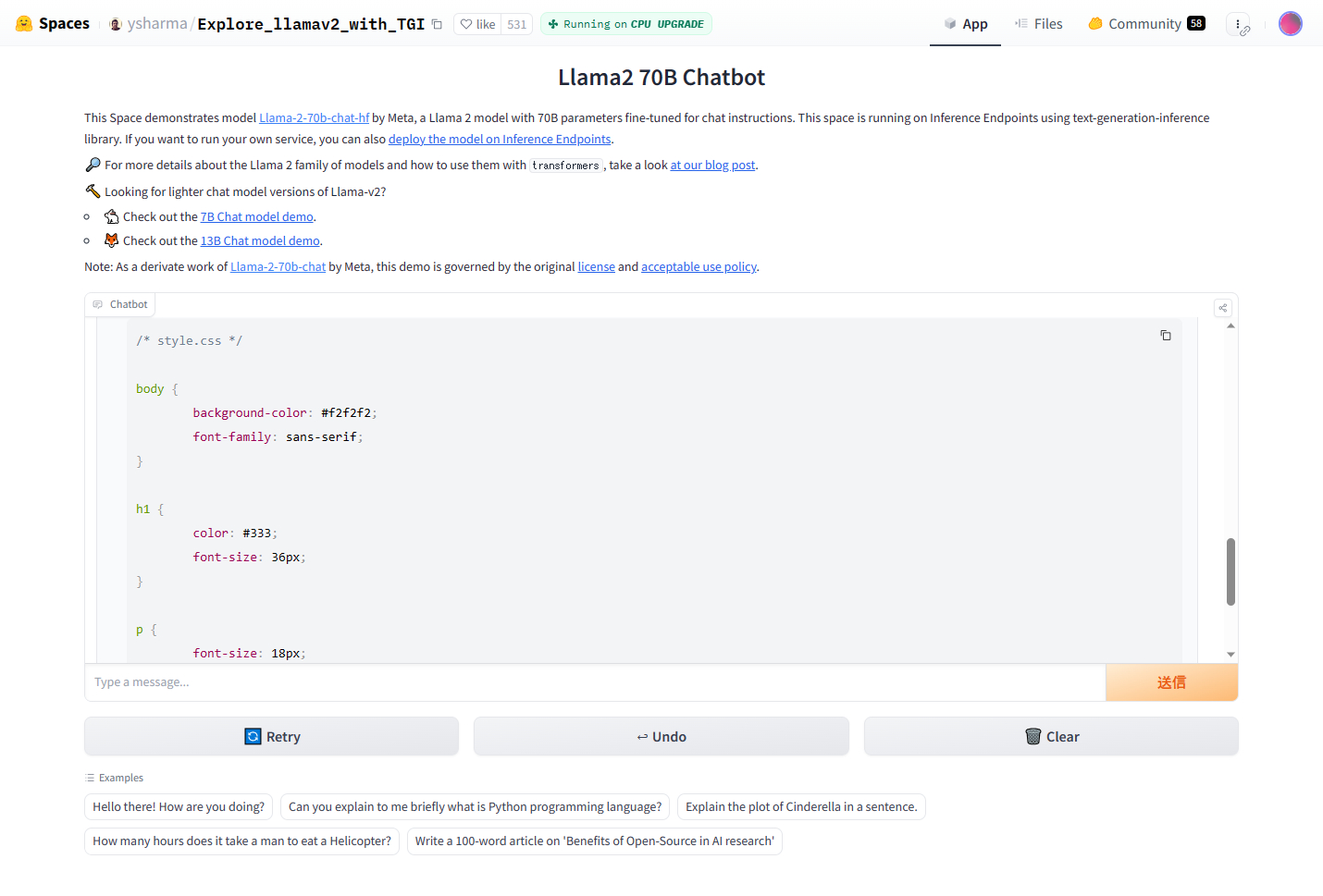Copy the Space name using copy icon
1323x896 pixels.
[x=438, y=24]
